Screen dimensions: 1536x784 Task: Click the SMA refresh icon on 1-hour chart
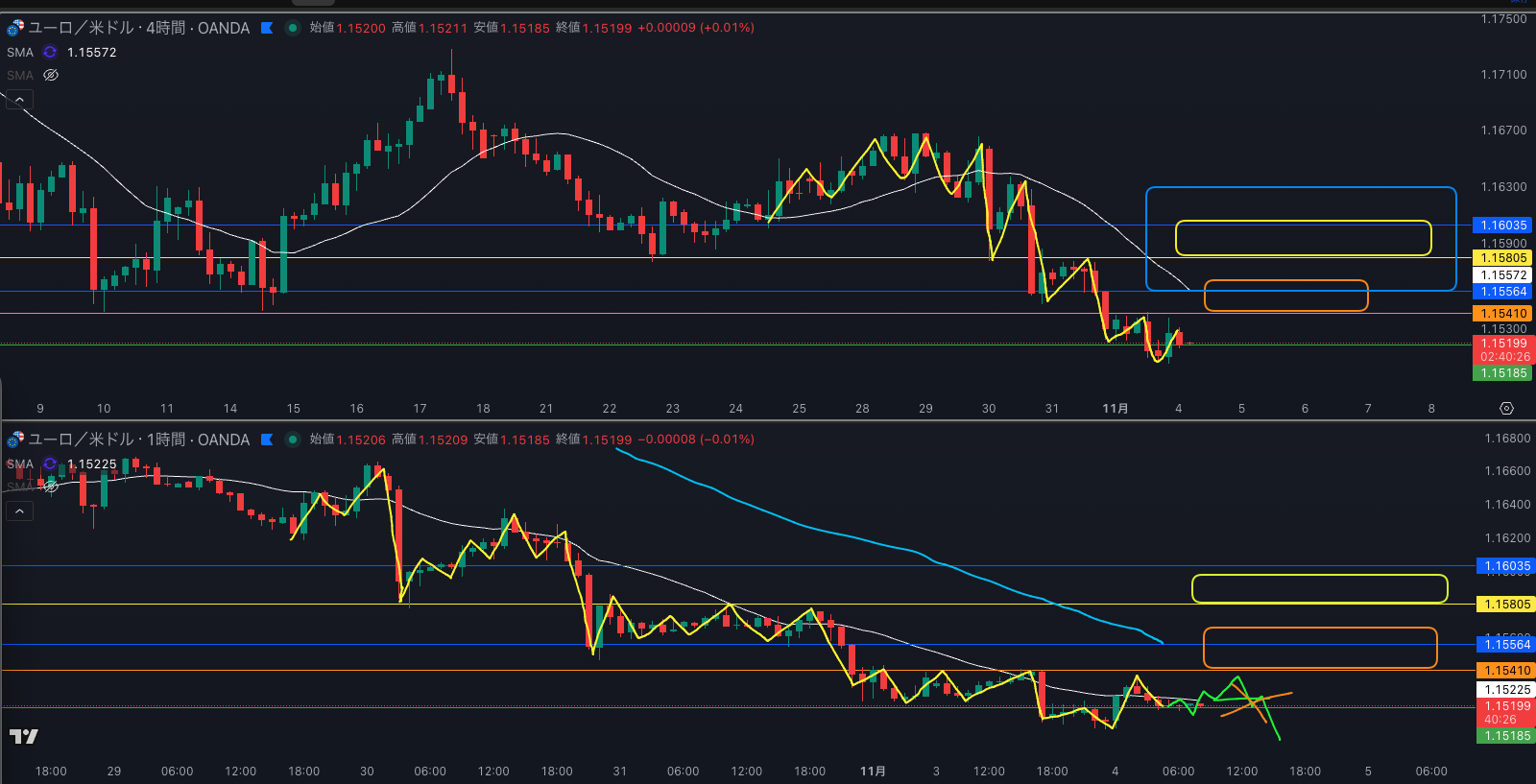coord(50,463)
